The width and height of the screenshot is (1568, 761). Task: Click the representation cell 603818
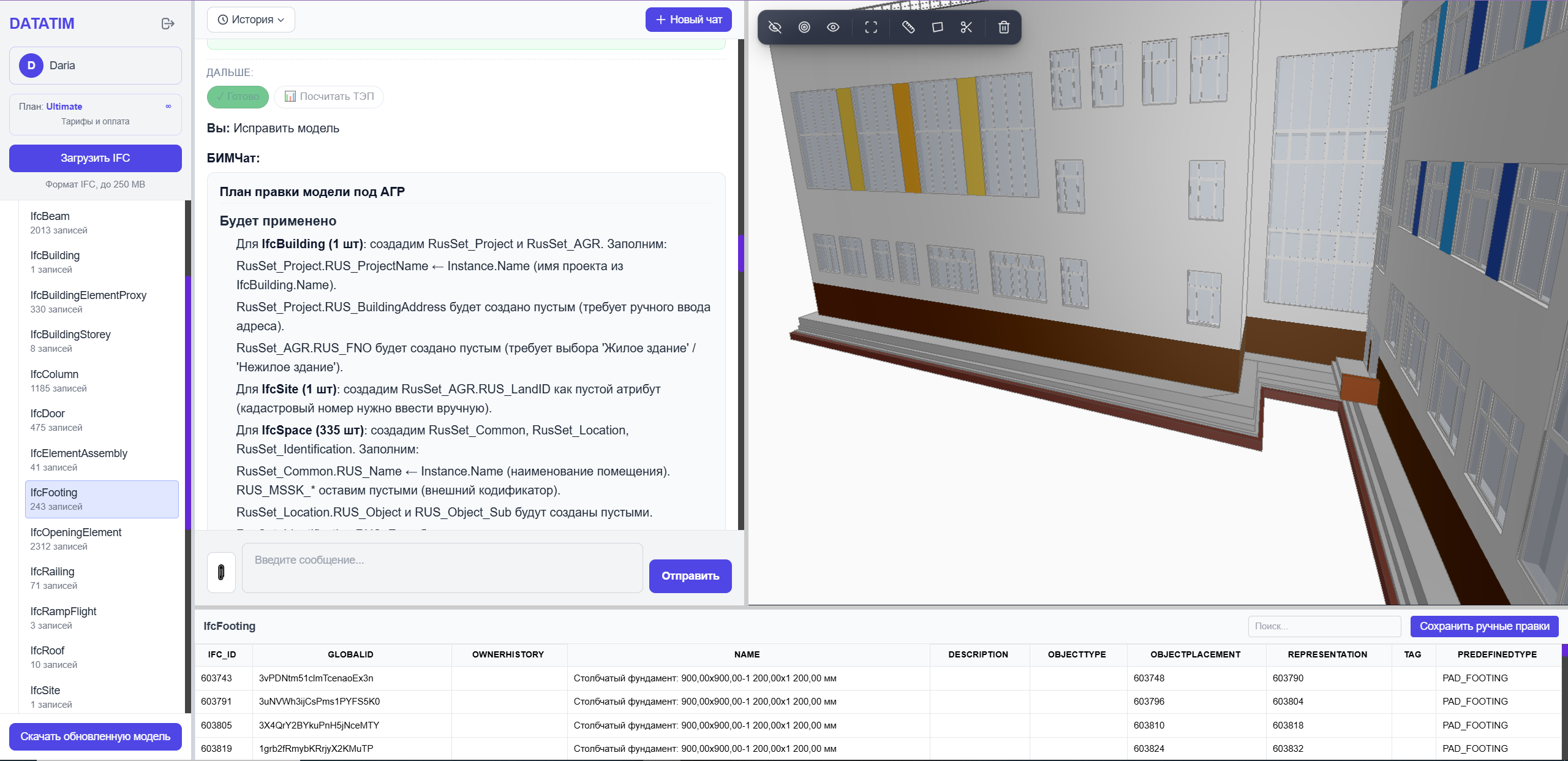[x=1329, y=725]
